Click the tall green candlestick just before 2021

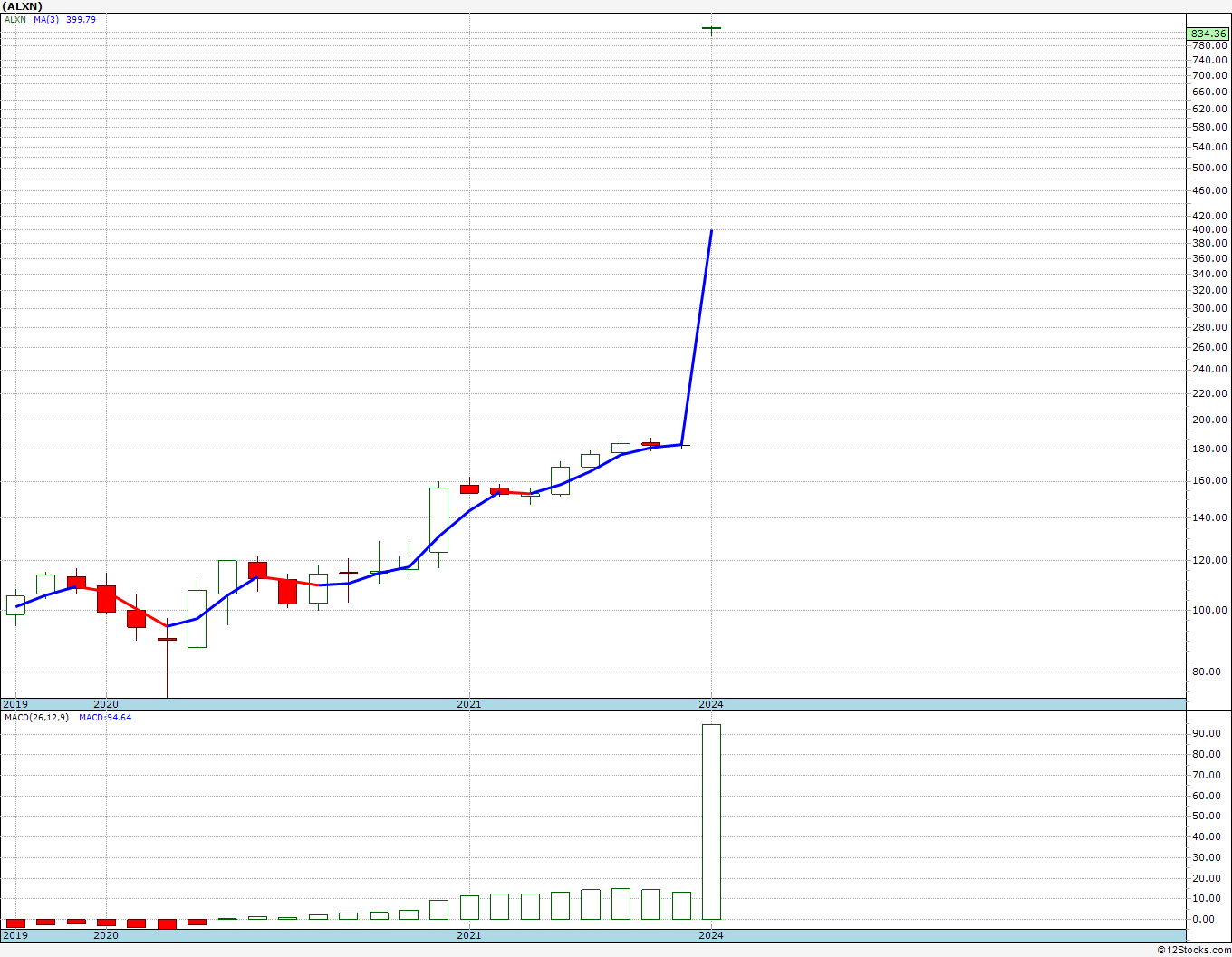[438, 520]
